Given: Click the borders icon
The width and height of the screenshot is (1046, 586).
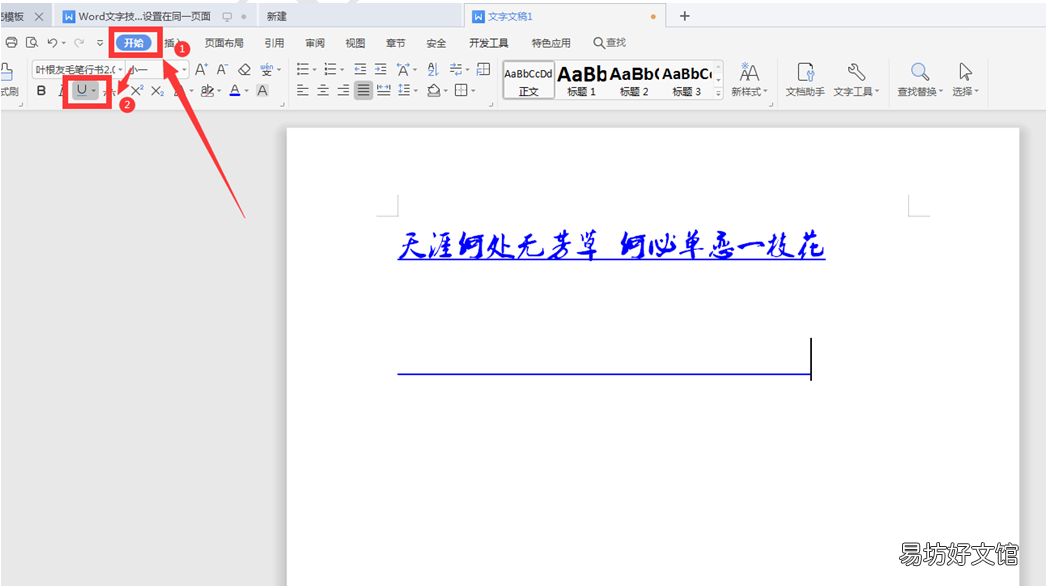Looking at the screenshot, I should coord(461,91).
